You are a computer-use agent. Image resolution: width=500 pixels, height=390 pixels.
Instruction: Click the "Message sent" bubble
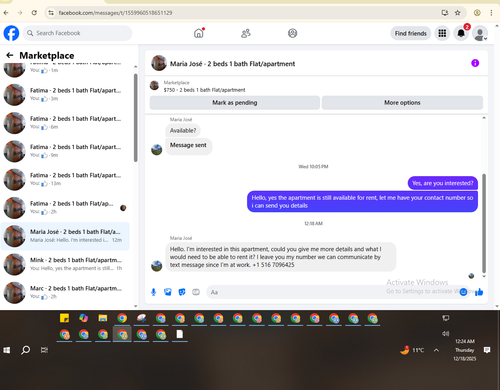coord(188,146)
